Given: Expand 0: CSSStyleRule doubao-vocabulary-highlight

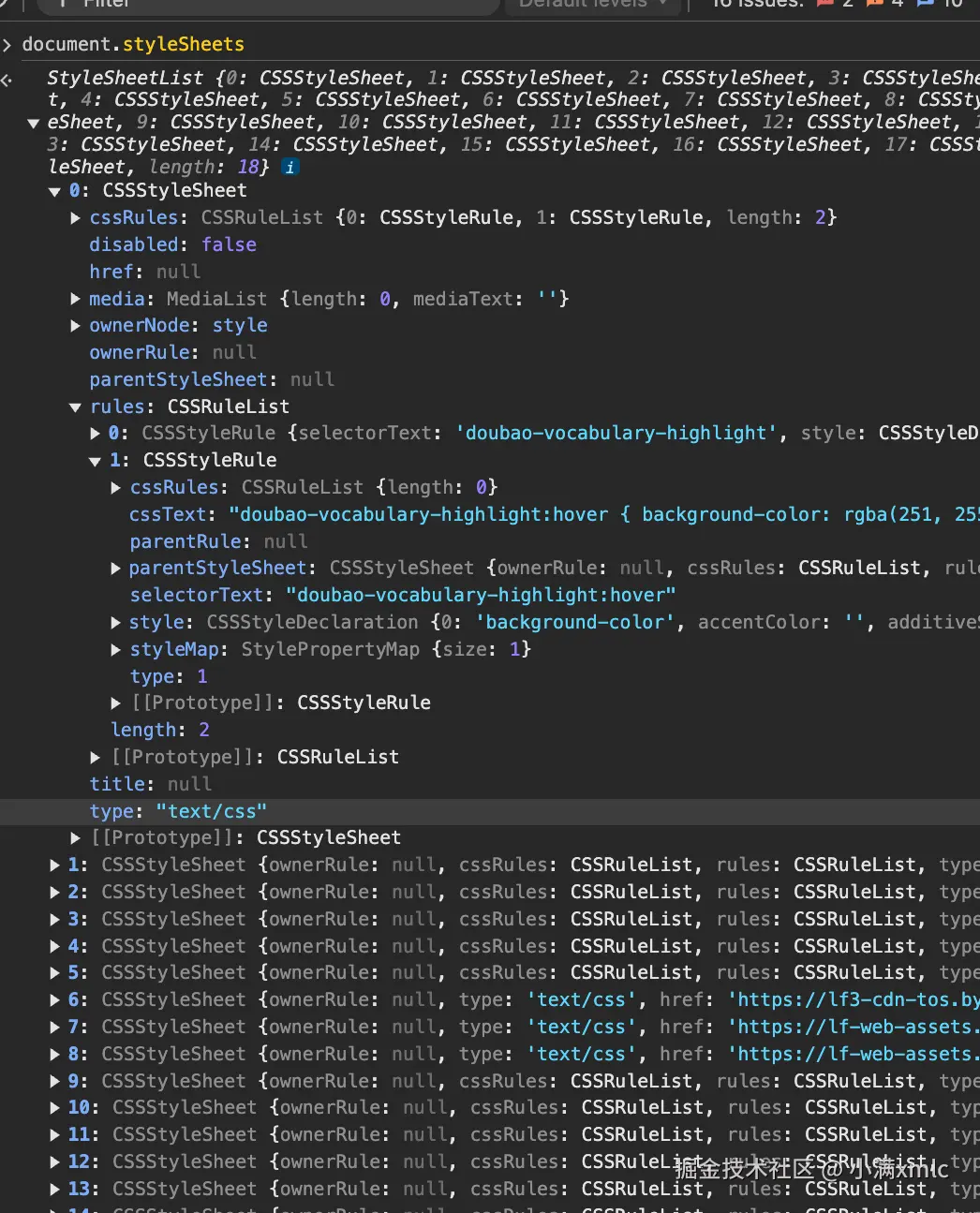Looking at the screenshot, I should pyautogui.click(x=95, y=433).
